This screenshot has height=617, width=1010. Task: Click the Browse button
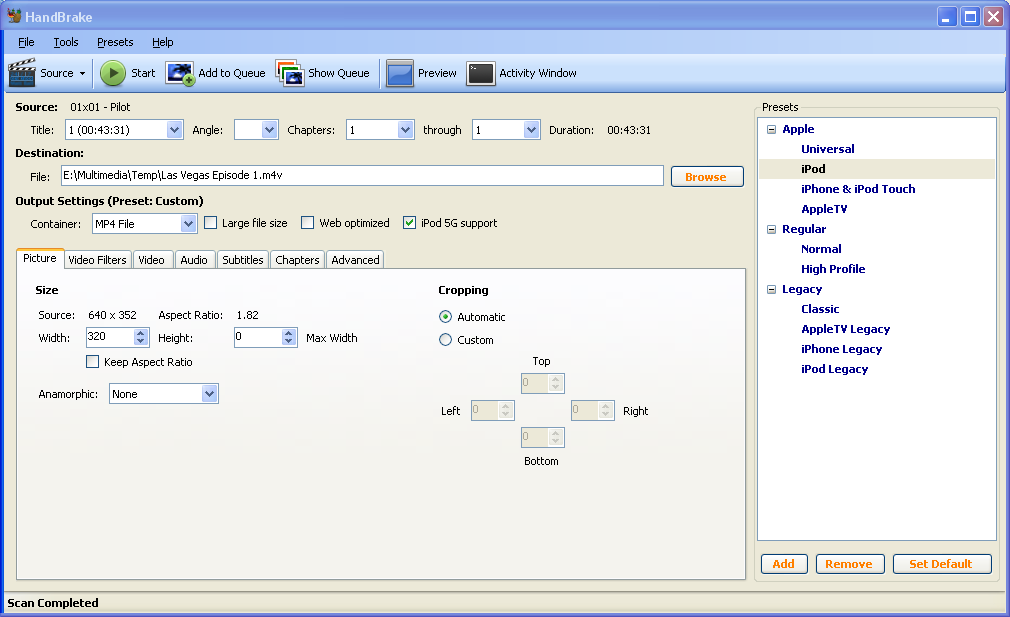click(x=707, y=176)
